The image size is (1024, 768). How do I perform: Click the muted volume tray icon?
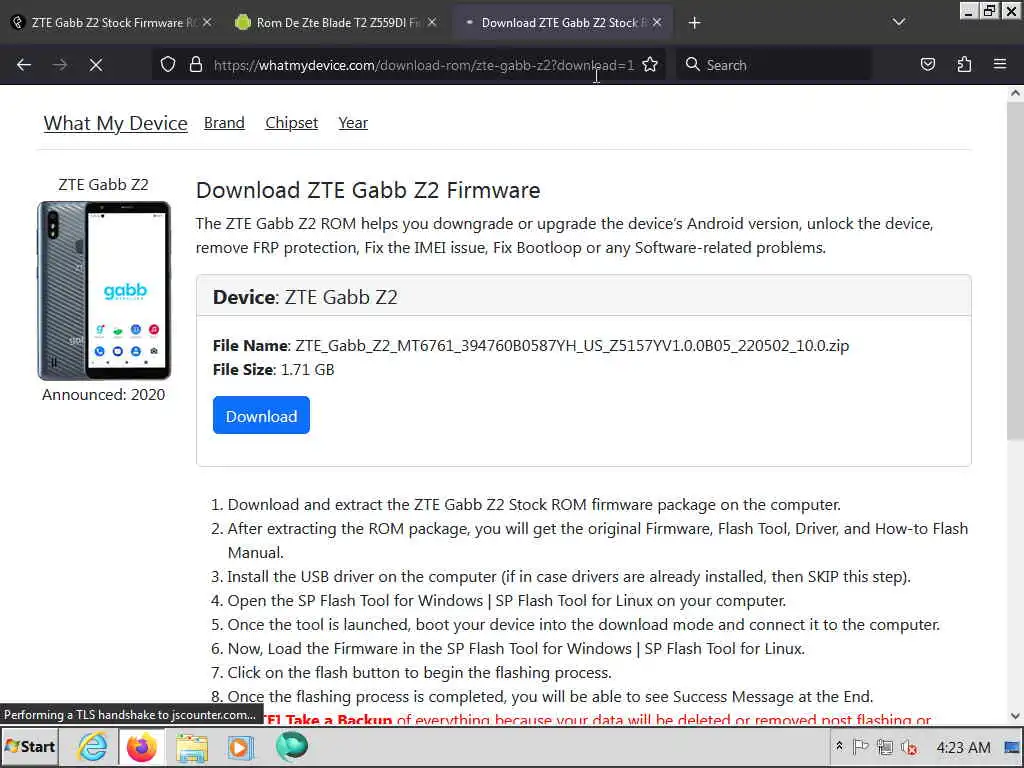tap(909, 746)
